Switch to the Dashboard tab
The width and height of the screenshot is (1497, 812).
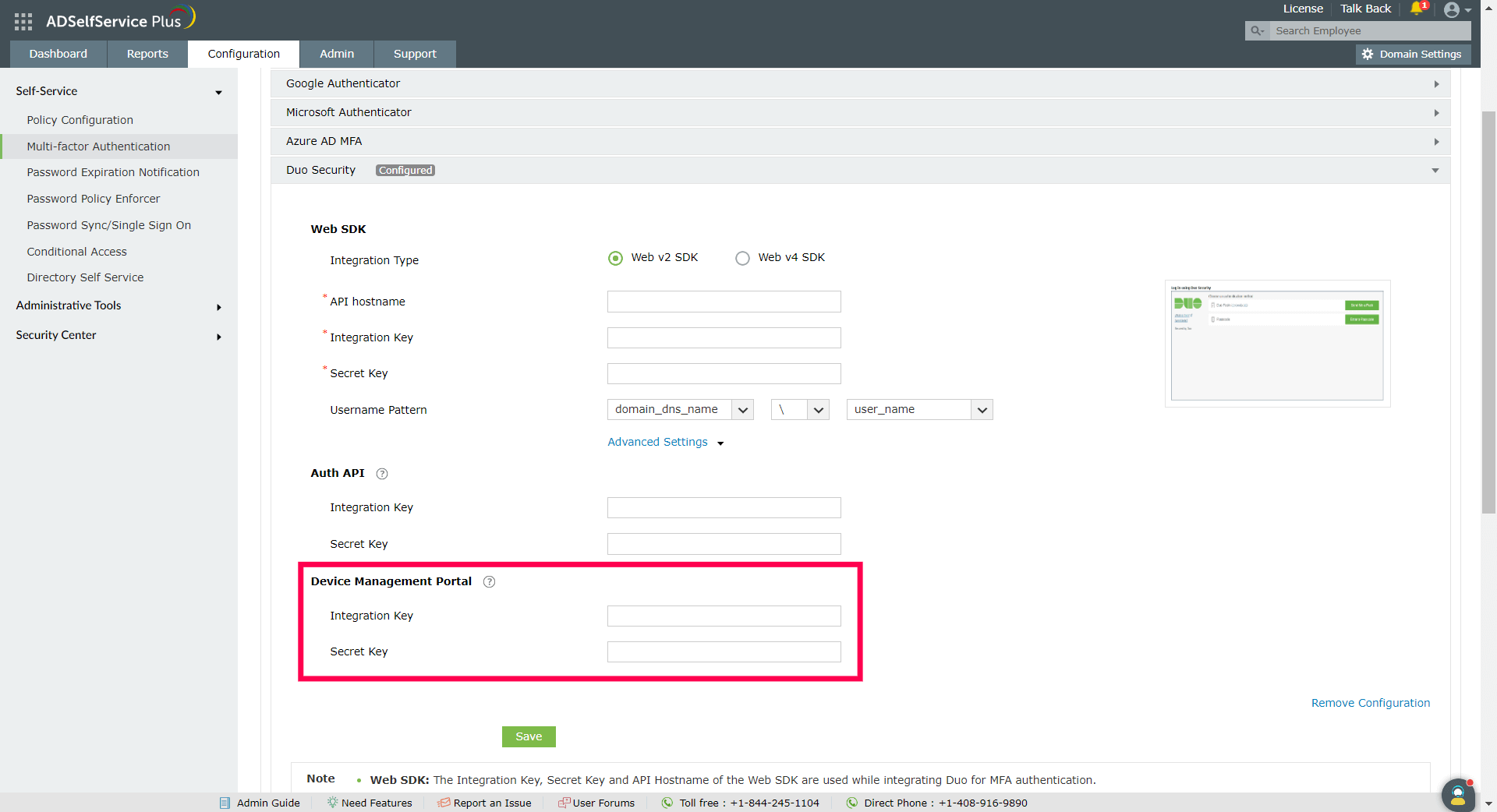tap(58, 54)
